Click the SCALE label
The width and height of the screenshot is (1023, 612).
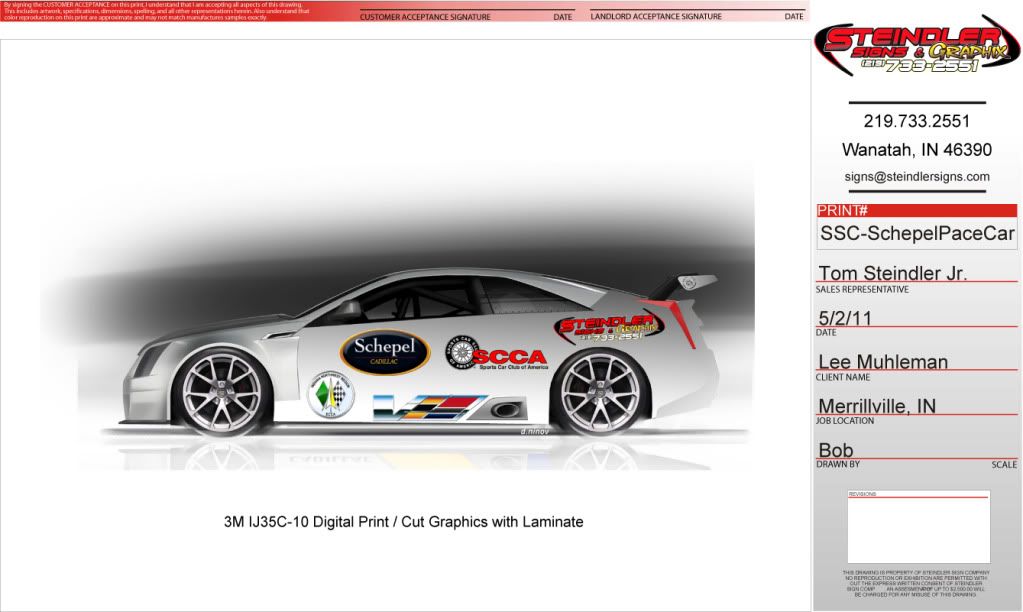tap(1004, 465)
